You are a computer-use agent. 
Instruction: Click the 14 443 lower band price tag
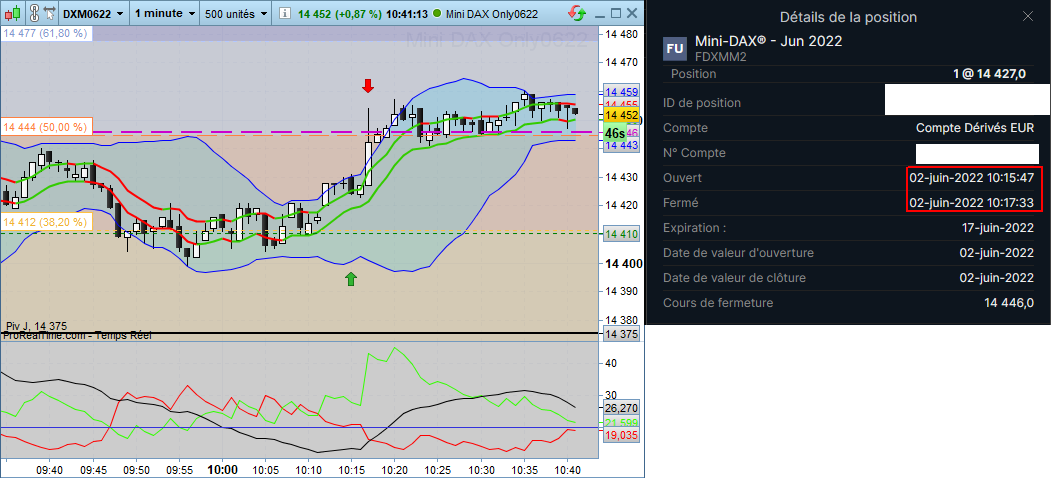coord(621,145)
